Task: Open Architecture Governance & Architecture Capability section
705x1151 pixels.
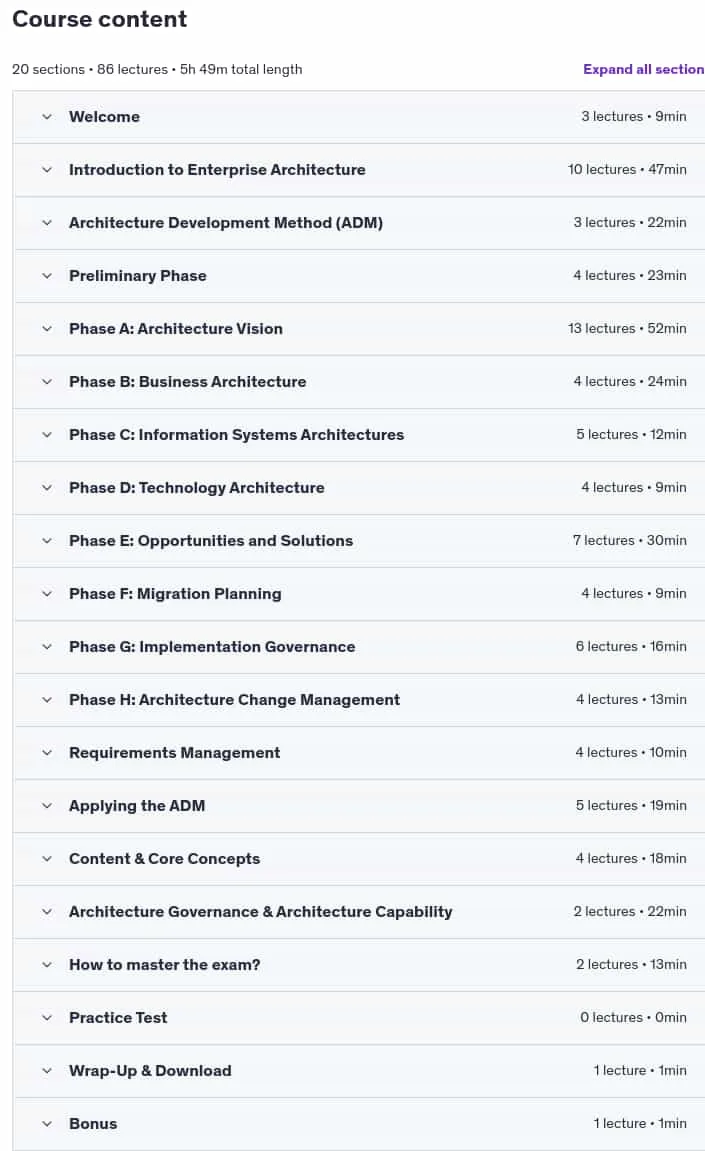Action: coord(358,912)
